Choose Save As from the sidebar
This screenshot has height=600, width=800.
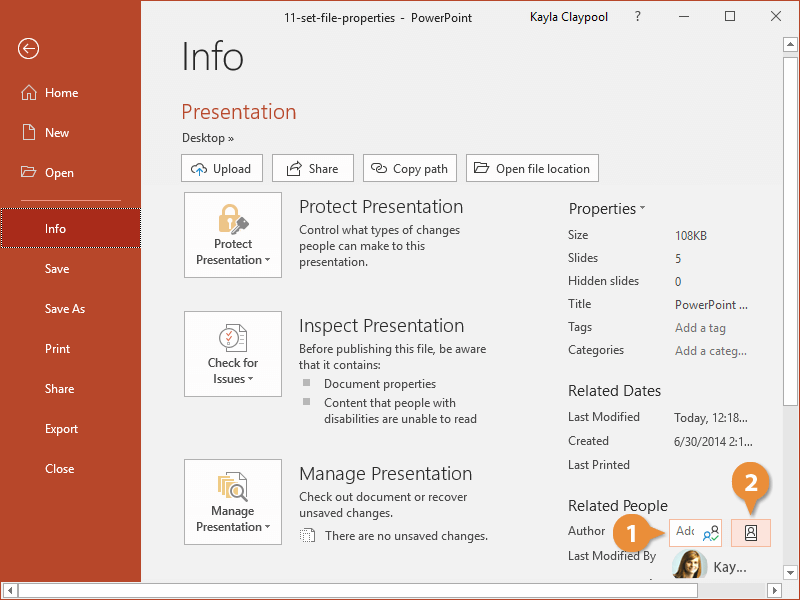[x=65, y=309]
